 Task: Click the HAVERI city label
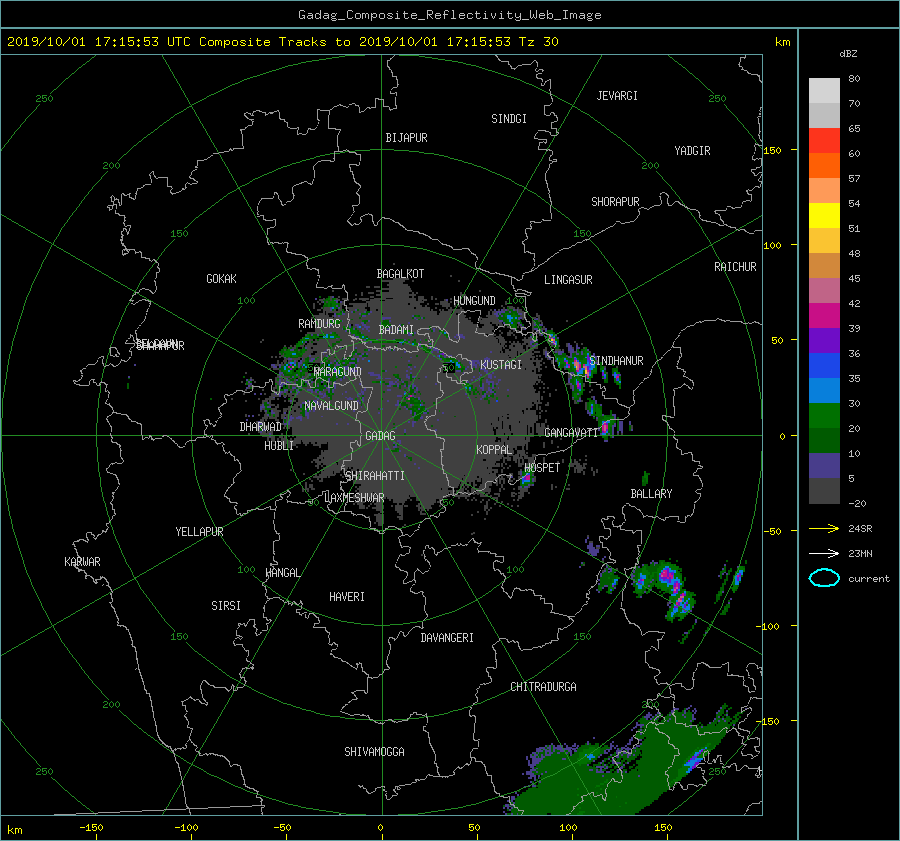pyautogui.click(x=347, y=597)
